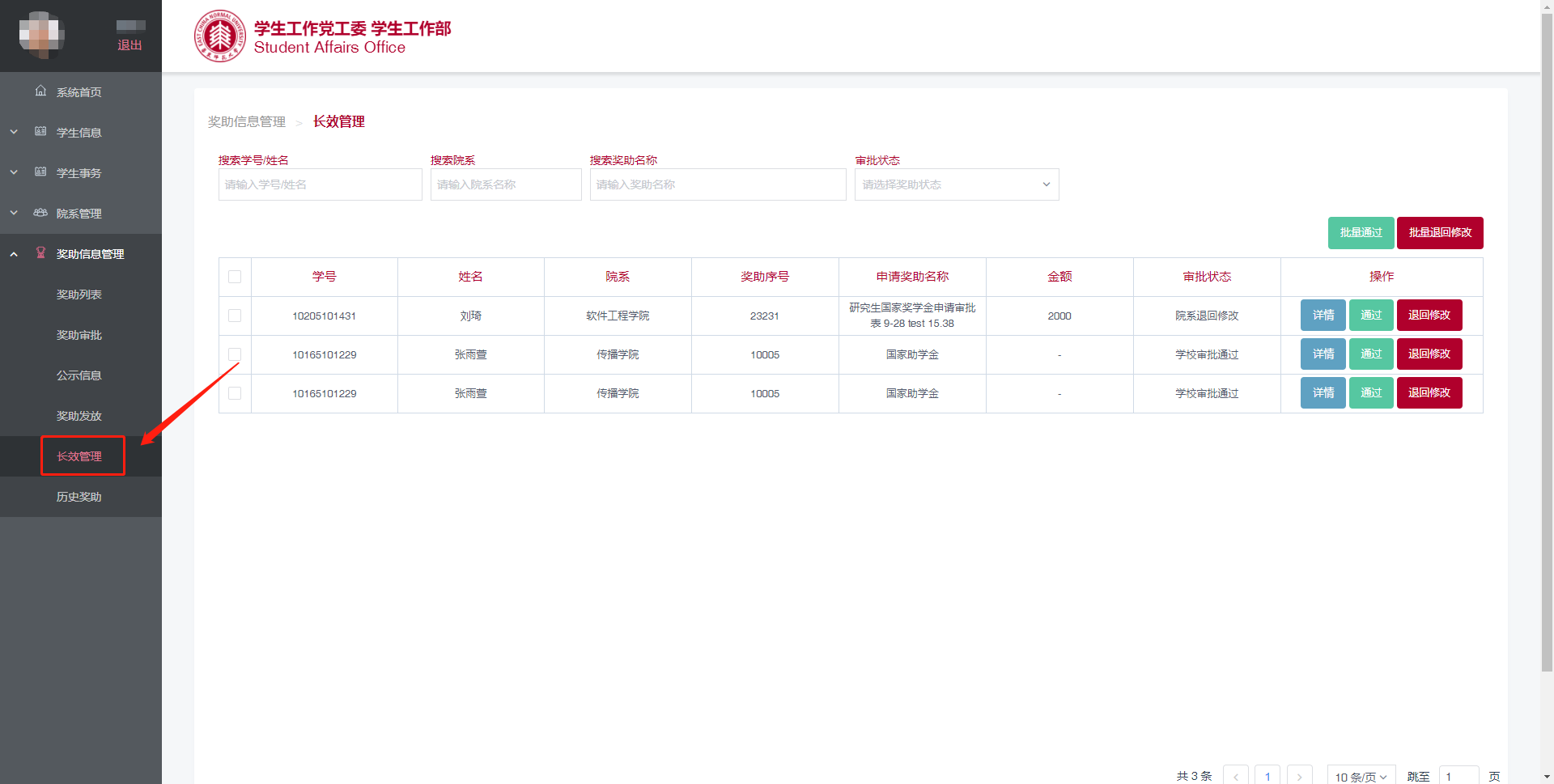The image size is (1554, 784).
Task: Click the 奖助信息管理 award icon
Action: click(x=40, y=253)
